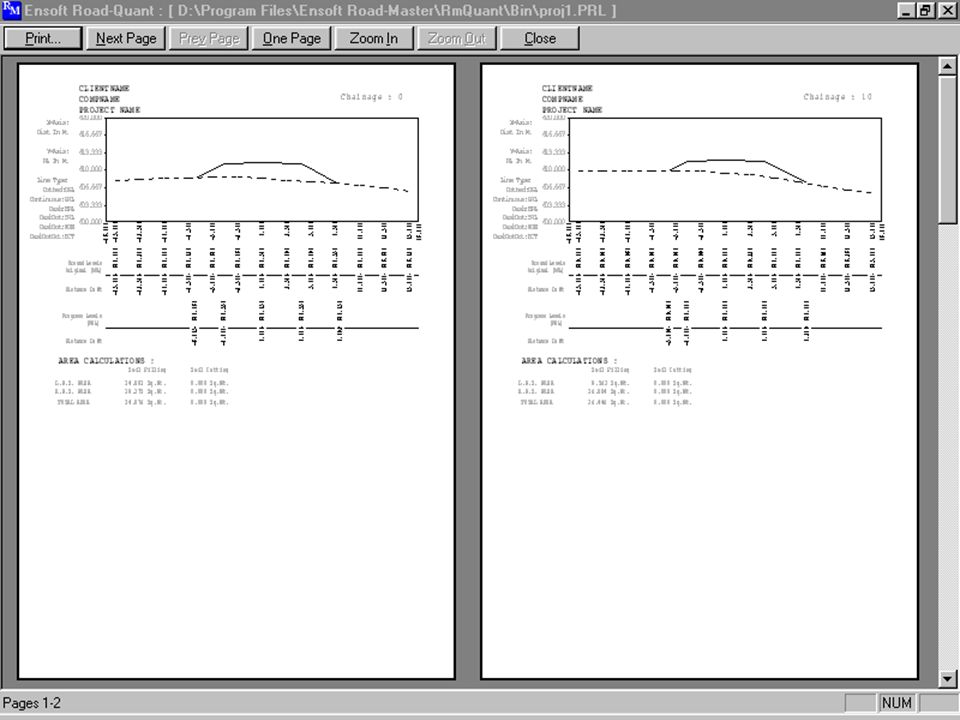The height and width of the screenshot is (720, 960).
Task: Click the greyed-out Zoom Out button
Action: point(457,38)
